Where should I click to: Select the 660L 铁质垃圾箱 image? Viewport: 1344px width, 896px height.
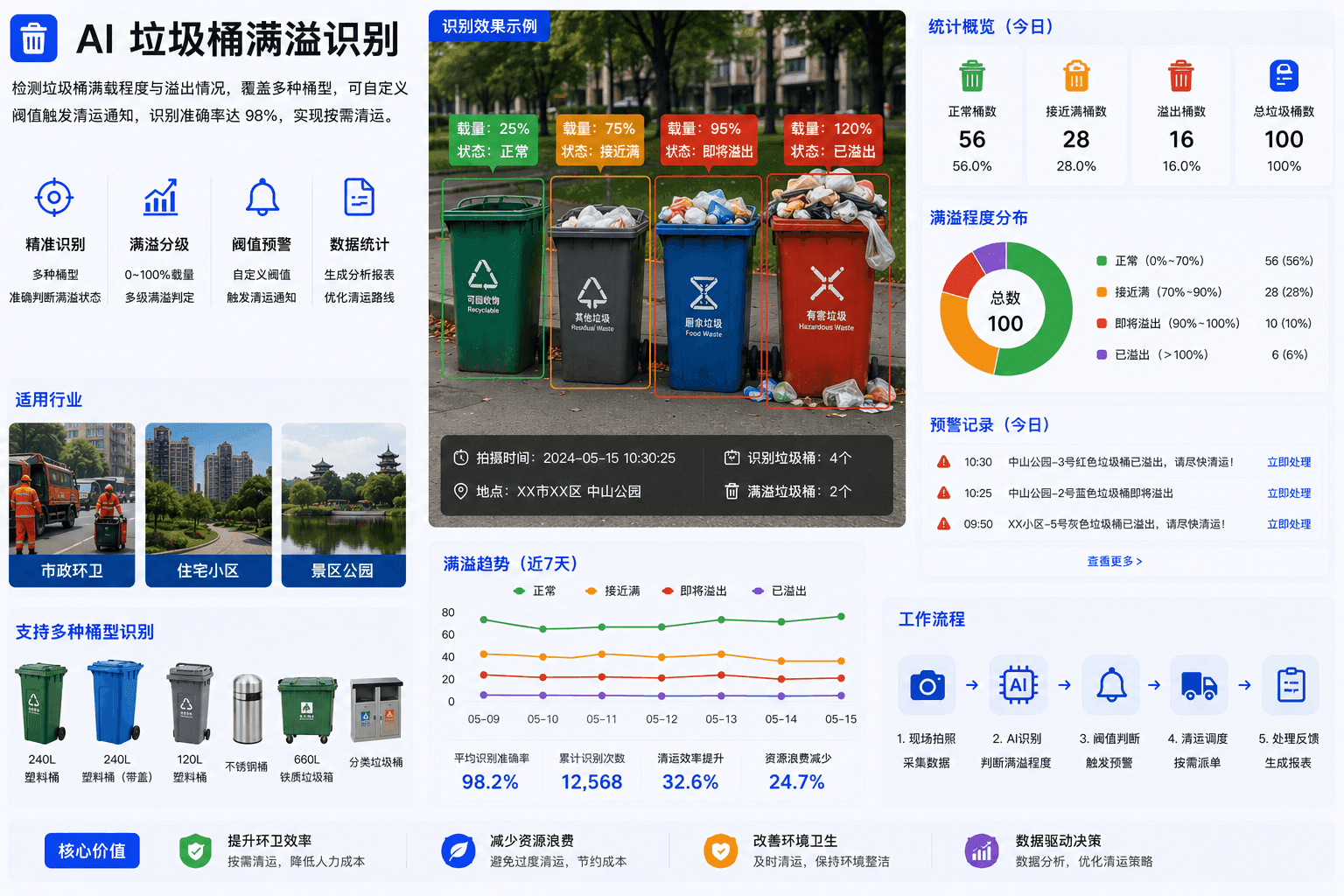(x=307, y=710)
